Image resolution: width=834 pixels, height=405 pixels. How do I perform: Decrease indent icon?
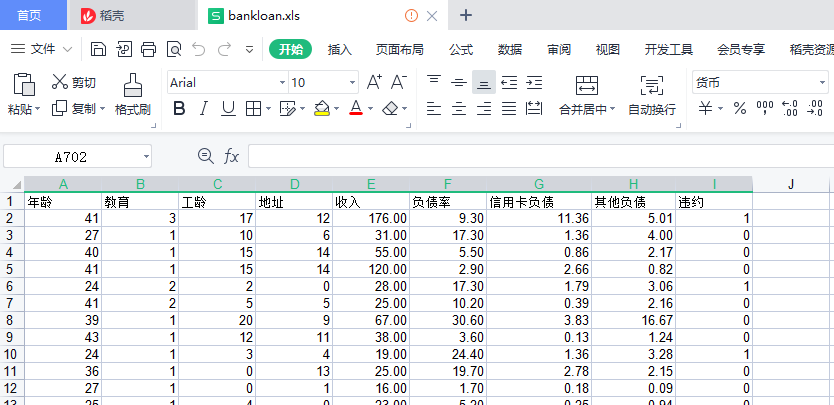pos(509,82)
